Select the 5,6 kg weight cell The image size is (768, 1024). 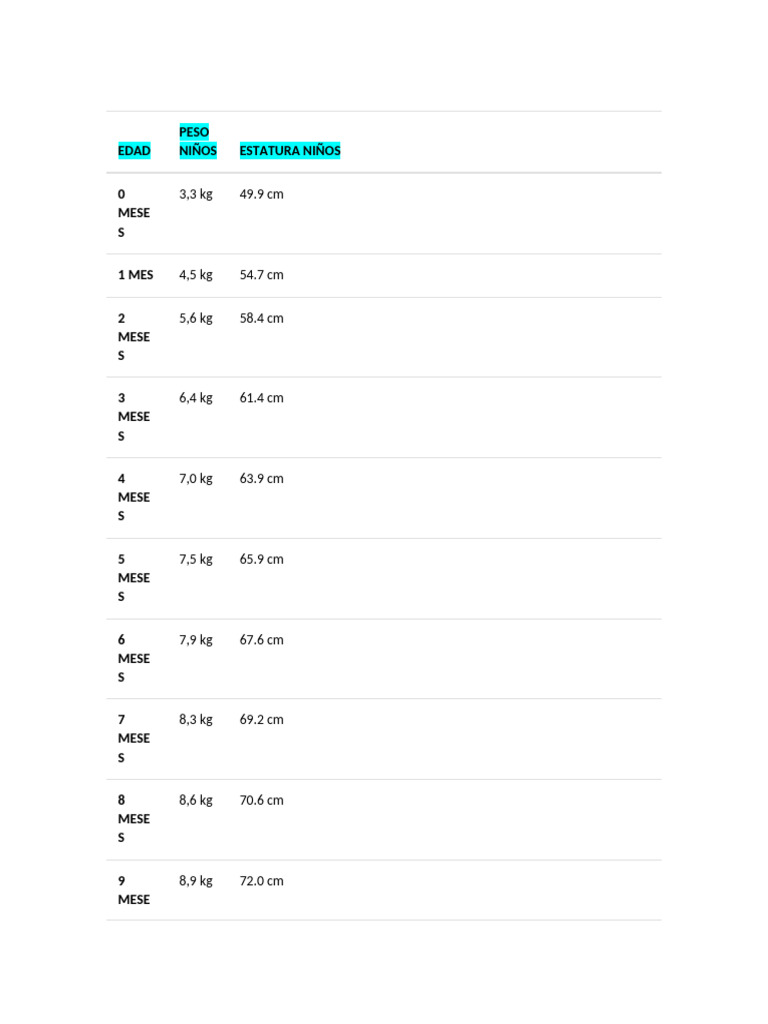(x=196, y=318)
